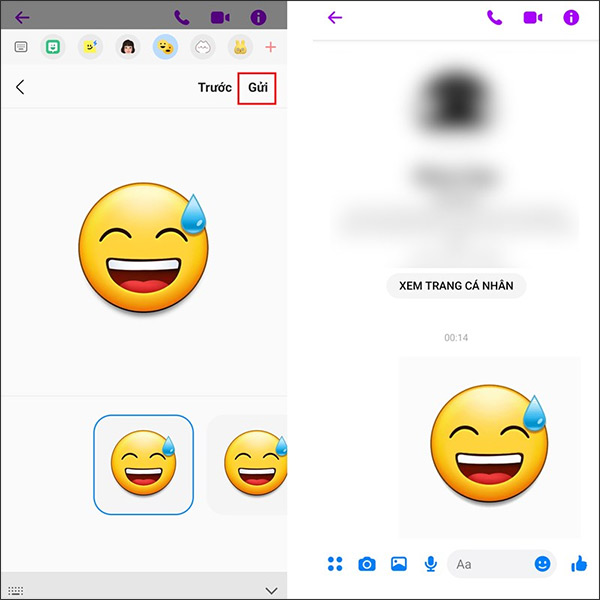Image resolution: width=600 pixels, height=600 pixels.
Task: Open the camera in chat toolbar
Action: (x=367, y=564)
